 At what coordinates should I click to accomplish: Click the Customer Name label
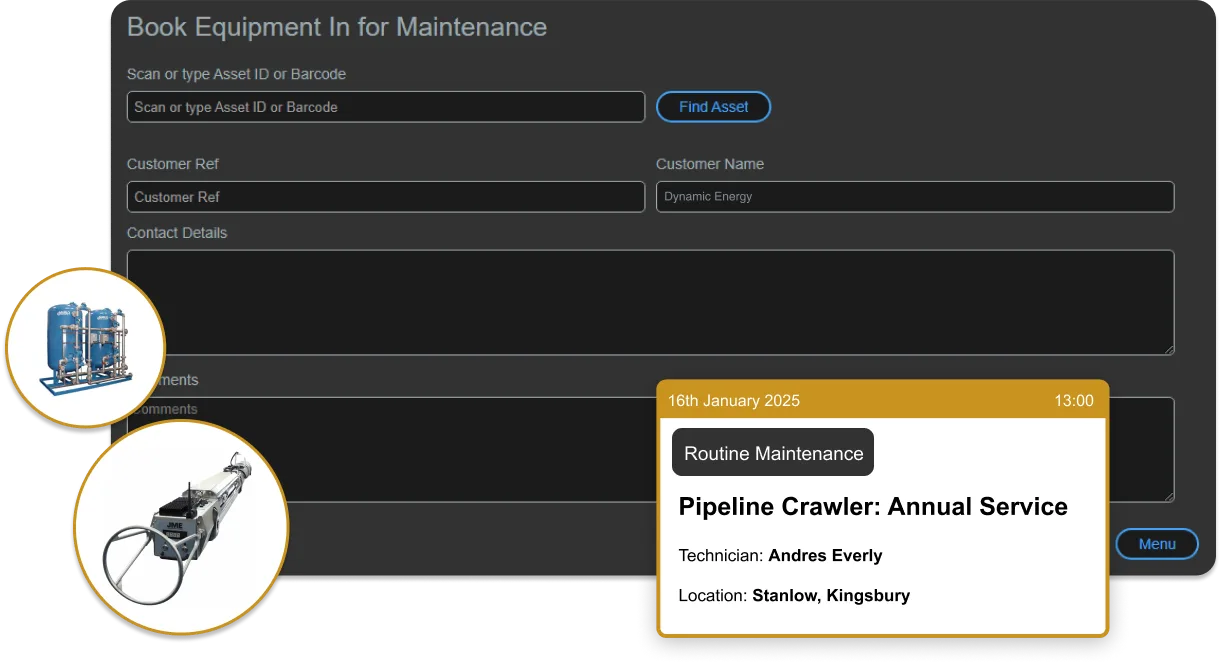pyautogui.click(x=709, y=164)
